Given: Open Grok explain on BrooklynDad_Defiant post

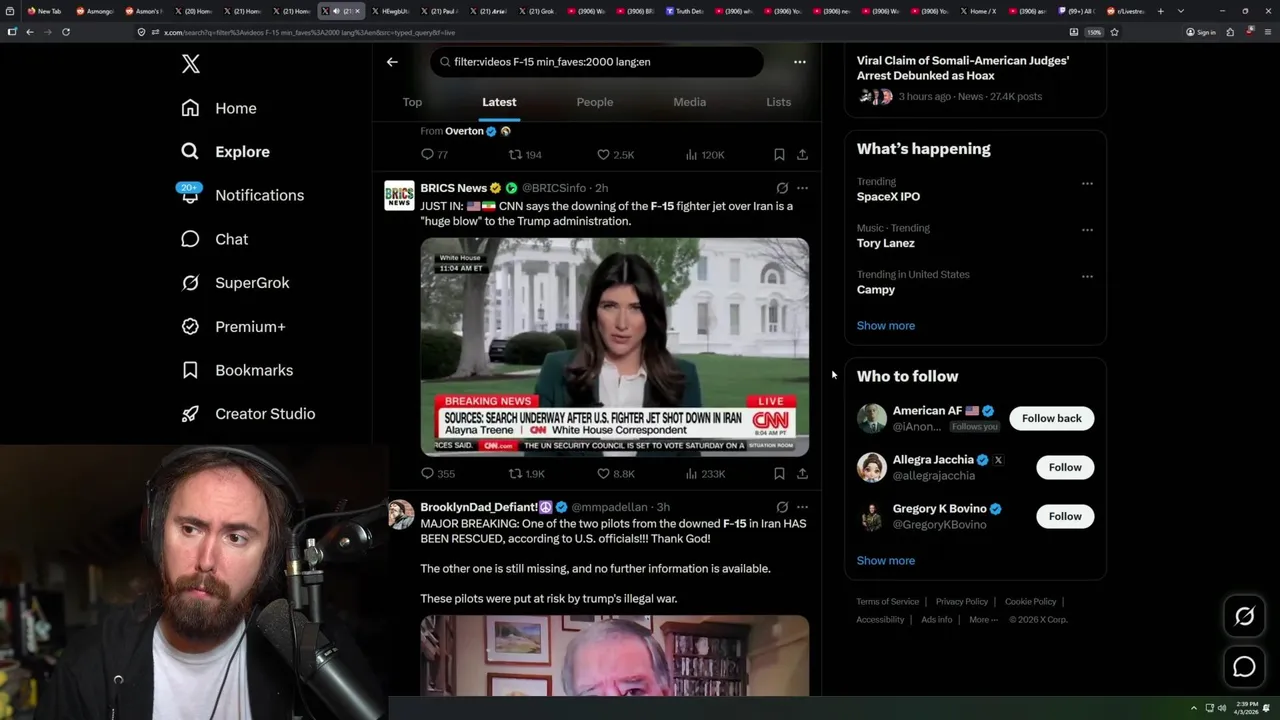Looking at the screenshot, I should pos(782,507).
